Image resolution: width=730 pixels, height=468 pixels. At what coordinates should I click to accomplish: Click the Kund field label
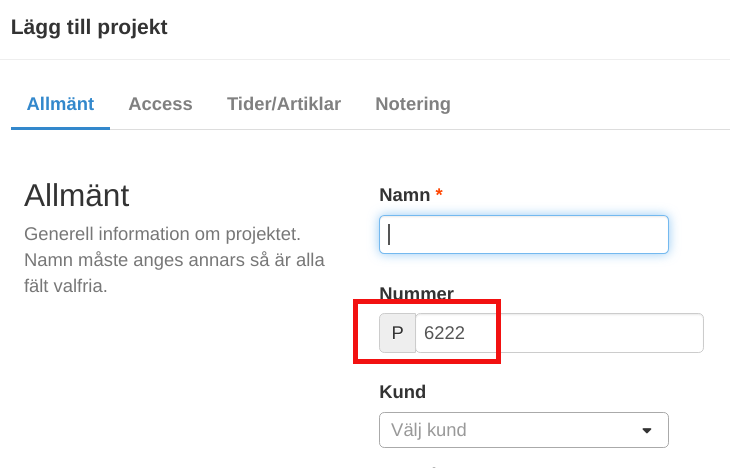pyautogui.click(x=402, y=391)
